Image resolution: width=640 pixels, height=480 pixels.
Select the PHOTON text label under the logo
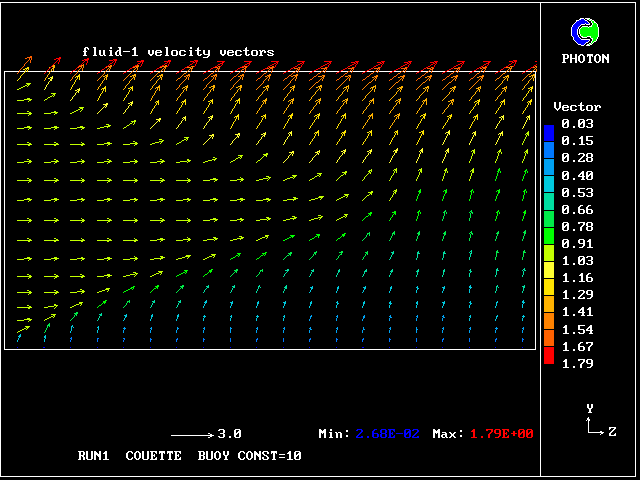pyautogui.click(x=585, y=59)
